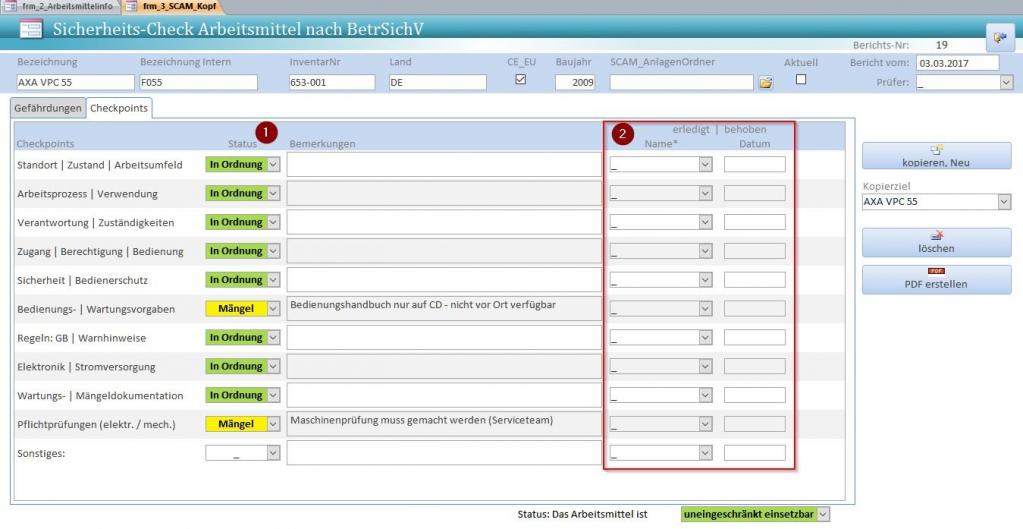Viewport: 1023px width, 529px height.
Task: Click the Maschinenprüfung muss gemacht werden remark field
Action: pyautogui.click(x=444, y=424)
